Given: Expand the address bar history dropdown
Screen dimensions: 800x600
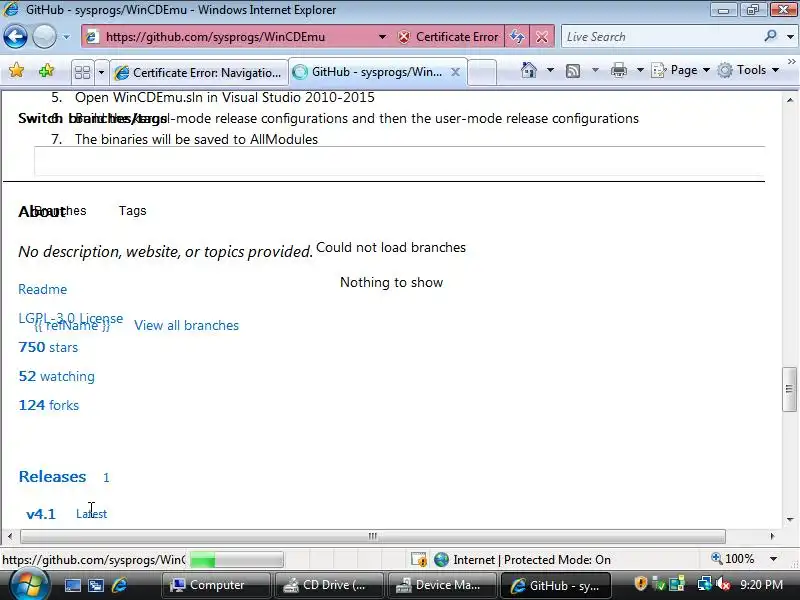Looking at the screenshot, I should (382, 37).
